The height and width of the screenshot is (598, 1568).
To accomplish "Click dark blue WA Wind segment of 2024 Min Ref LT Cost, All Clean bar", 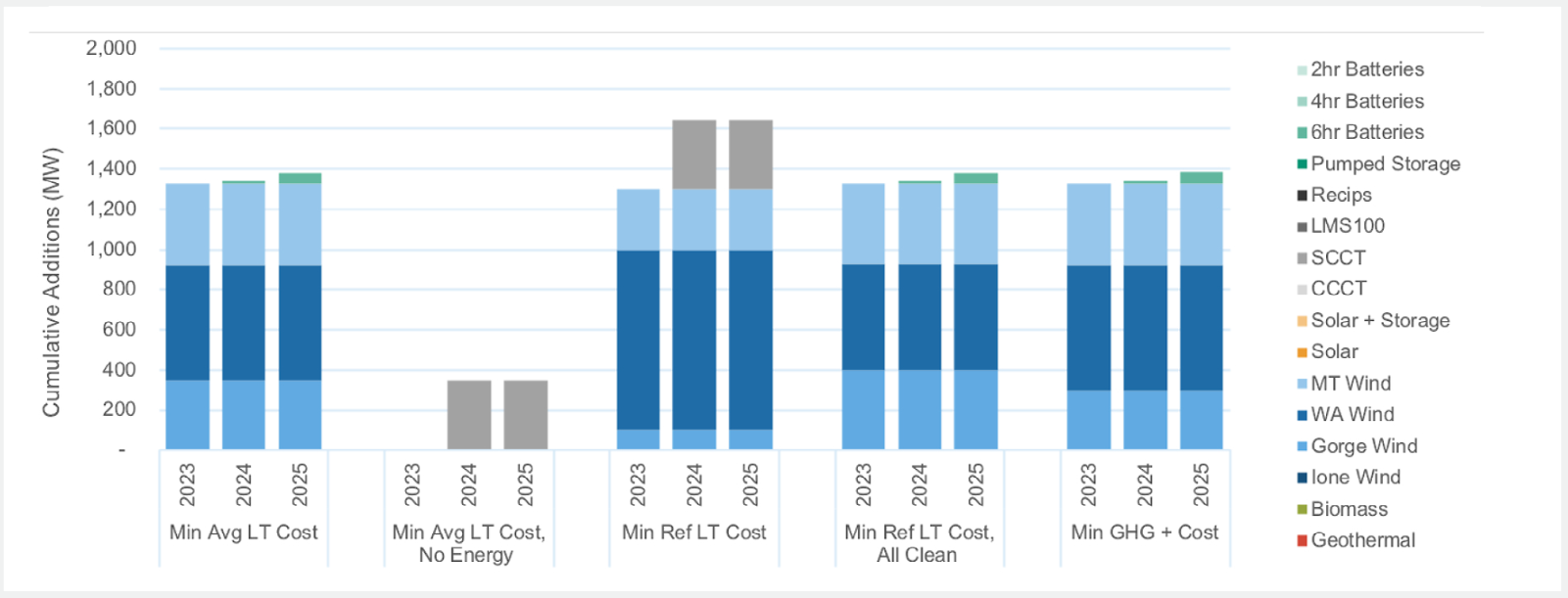I will pos(920,317).
